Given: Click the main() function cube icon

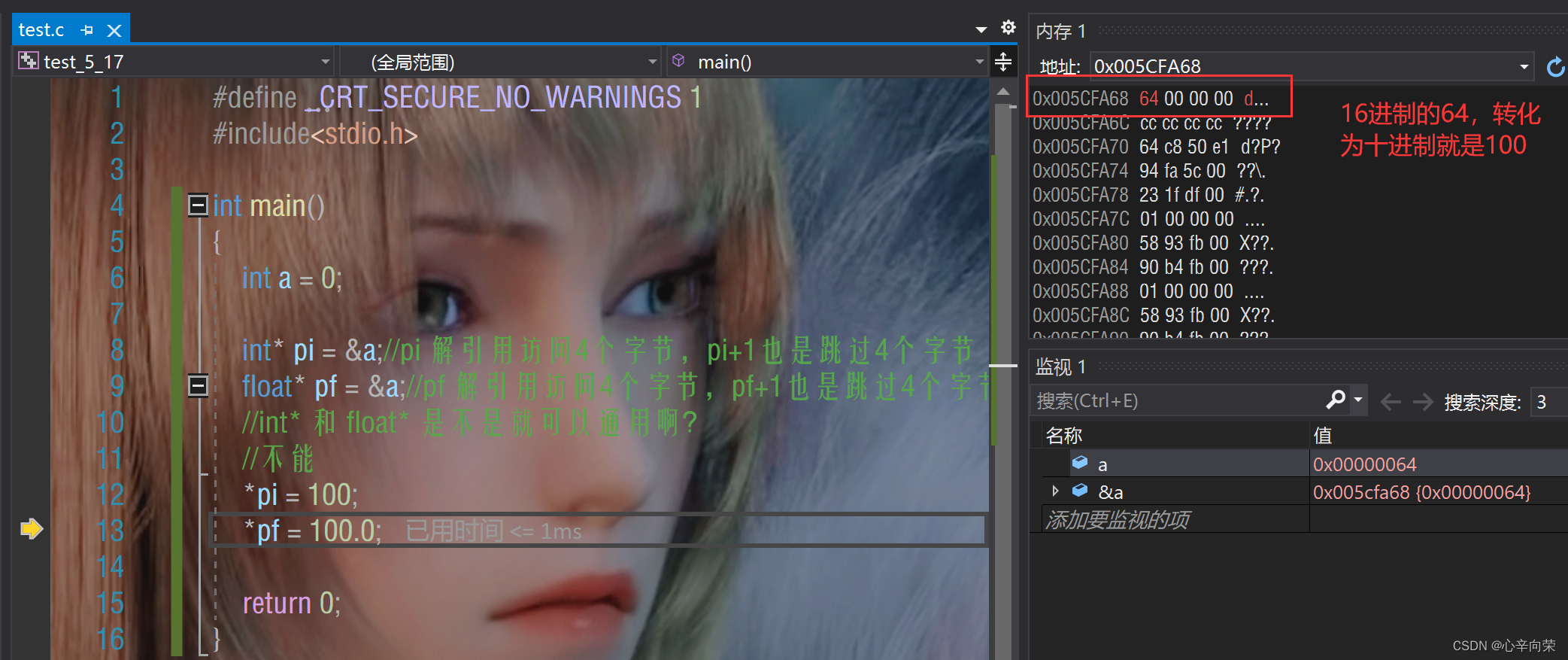Looking at the screenshot, I should 678,61.
